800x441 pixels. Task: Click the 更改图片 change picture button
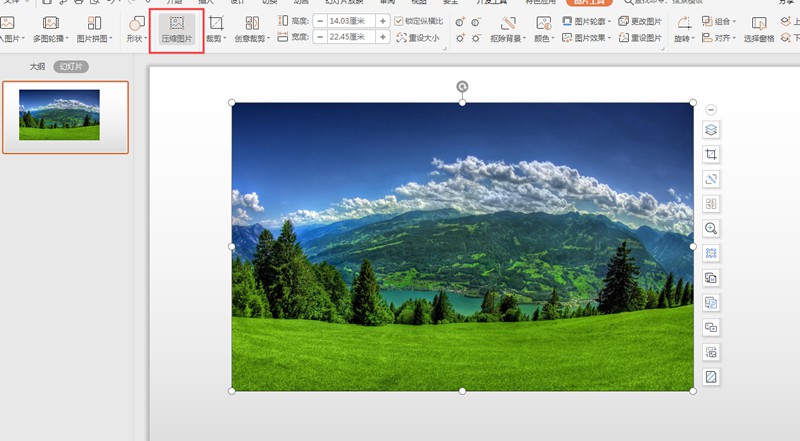tap(640, 21)
